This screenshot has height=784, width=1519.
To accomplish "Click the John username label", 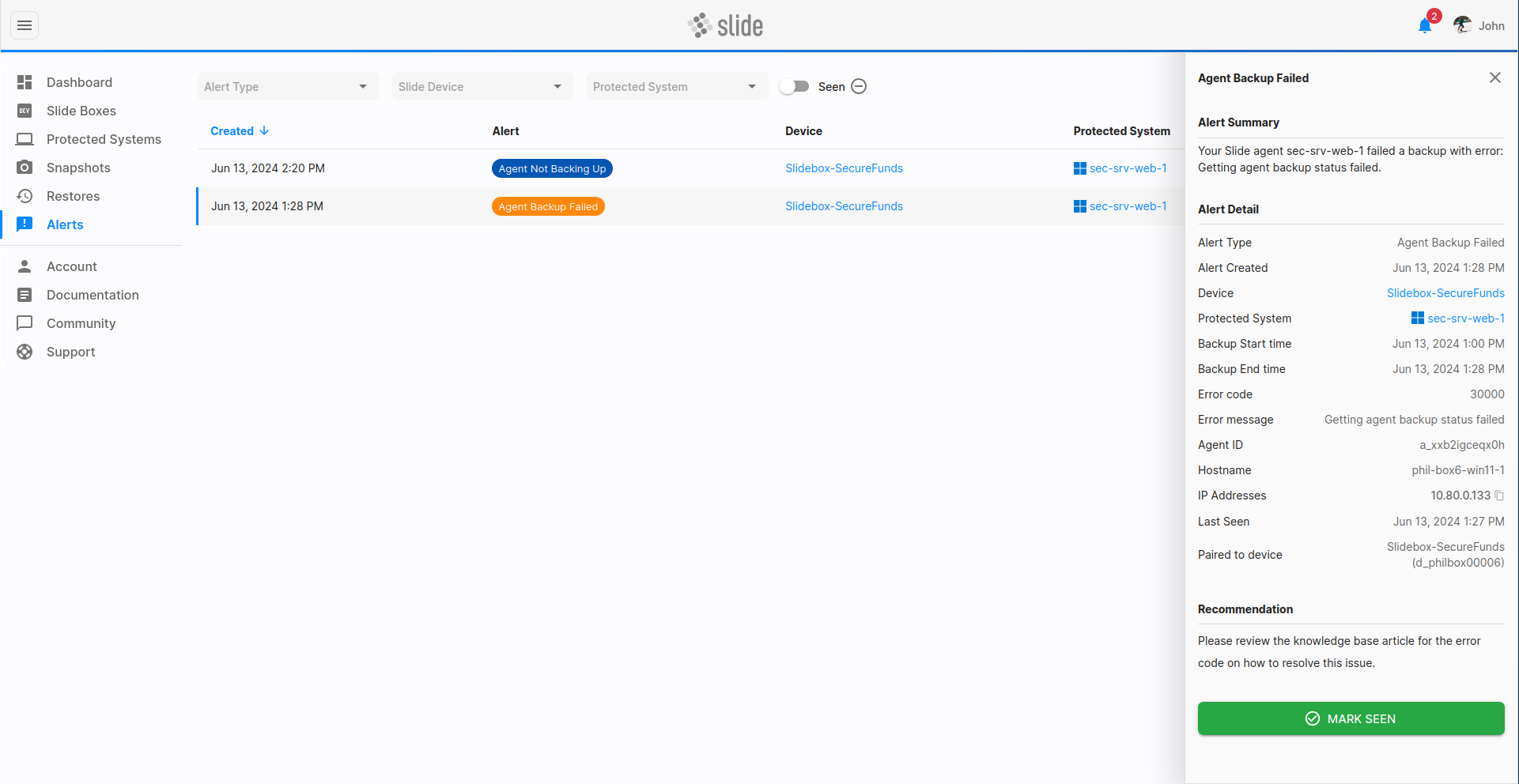I will tap(1491, 26).
